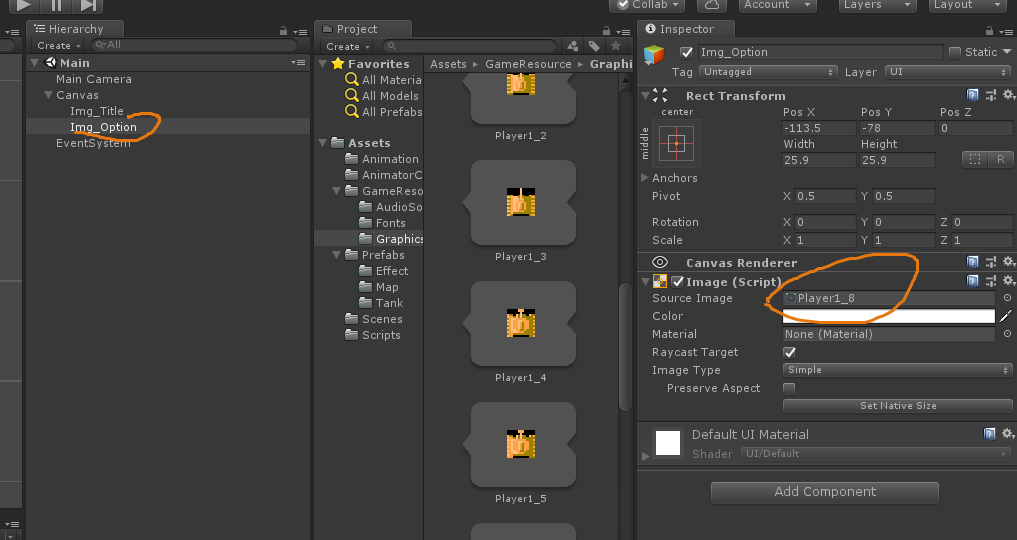1017x540 pixels.
Task: Click the GameObject cube icon
Action: coord(654,55)
